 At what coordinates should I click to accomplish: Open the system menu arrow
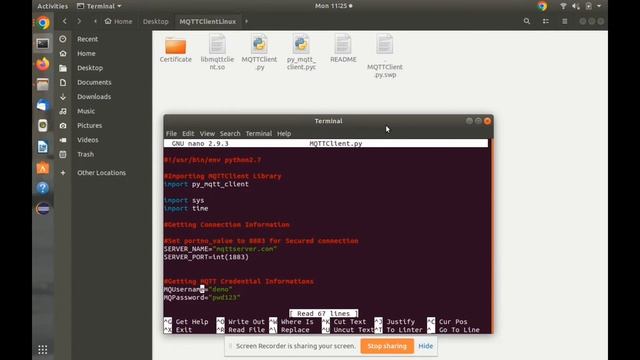(599, 6)
